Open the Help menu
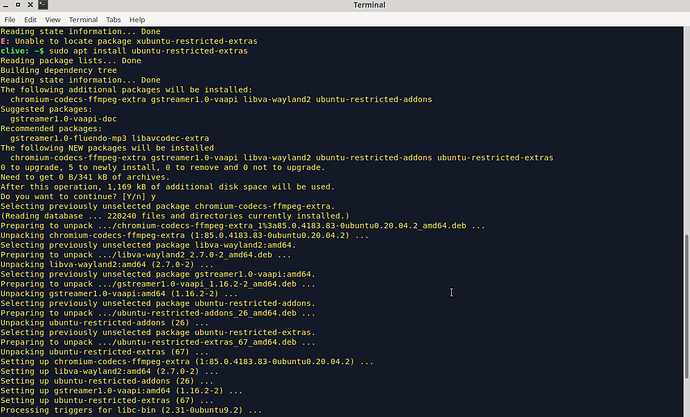This screenshot has width=690, height=417. (137, 19)
